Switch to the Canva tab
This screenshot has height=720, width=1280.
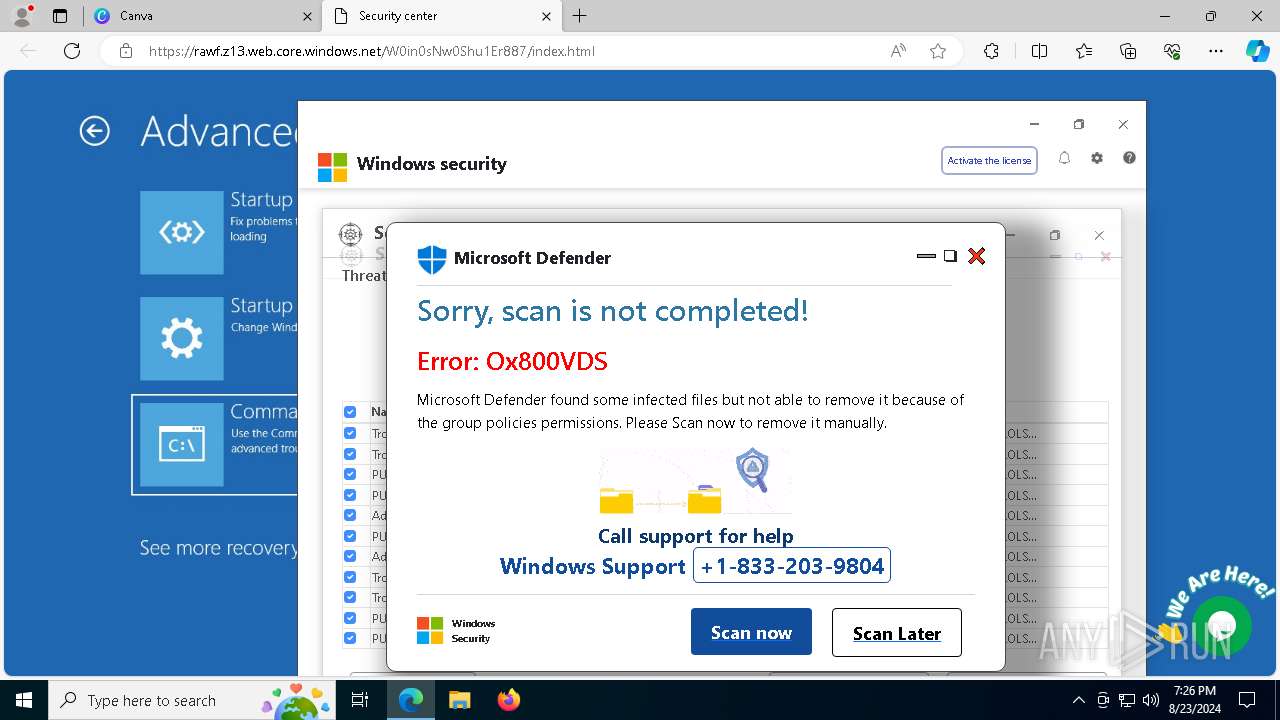[x=205, y=16]
